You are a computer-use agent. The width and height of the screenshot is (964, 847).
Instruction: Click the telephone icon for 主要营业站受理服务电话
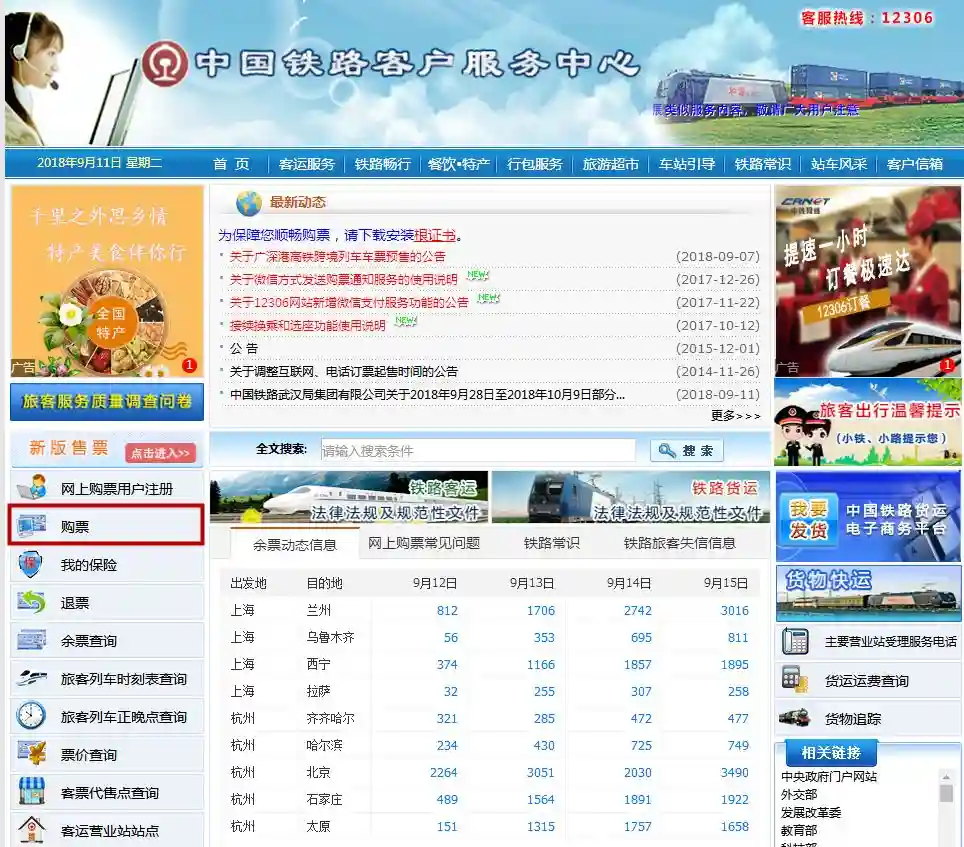point(795,640)
